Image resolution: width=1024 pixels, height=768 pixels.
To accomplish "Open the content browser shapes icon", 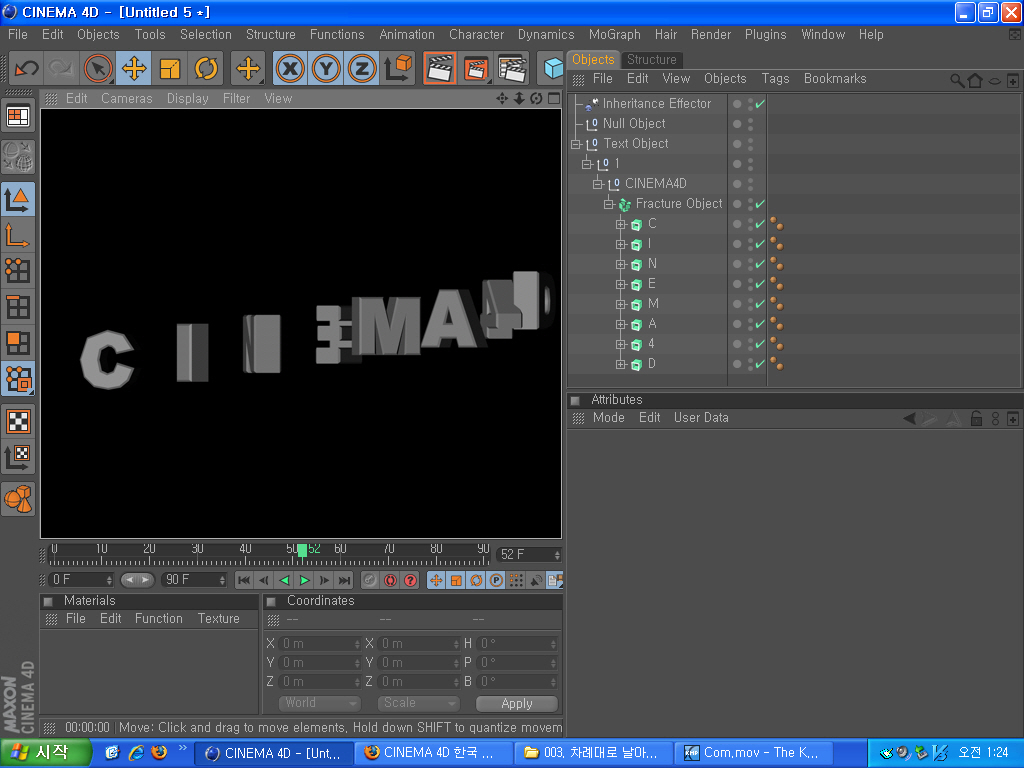I will (x=18, y=499).
